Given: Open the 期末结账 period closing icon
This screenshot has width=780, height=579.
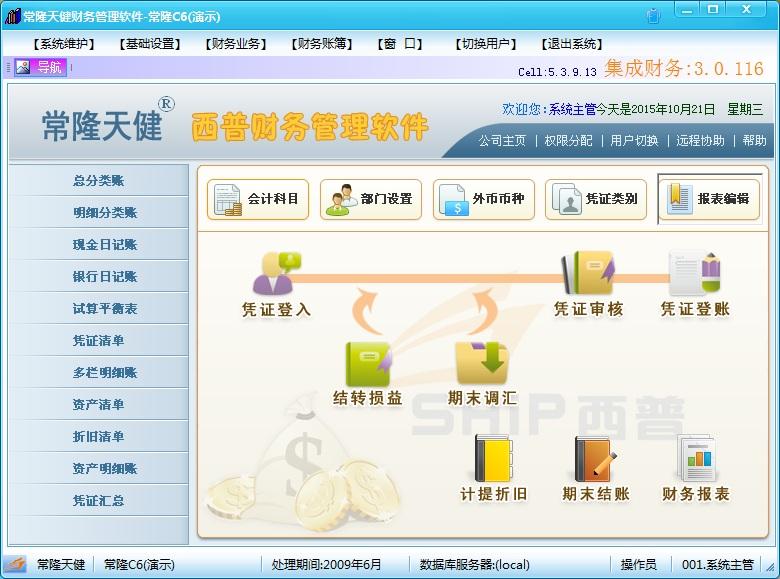Looking at the screenshot, I should 596,461.
